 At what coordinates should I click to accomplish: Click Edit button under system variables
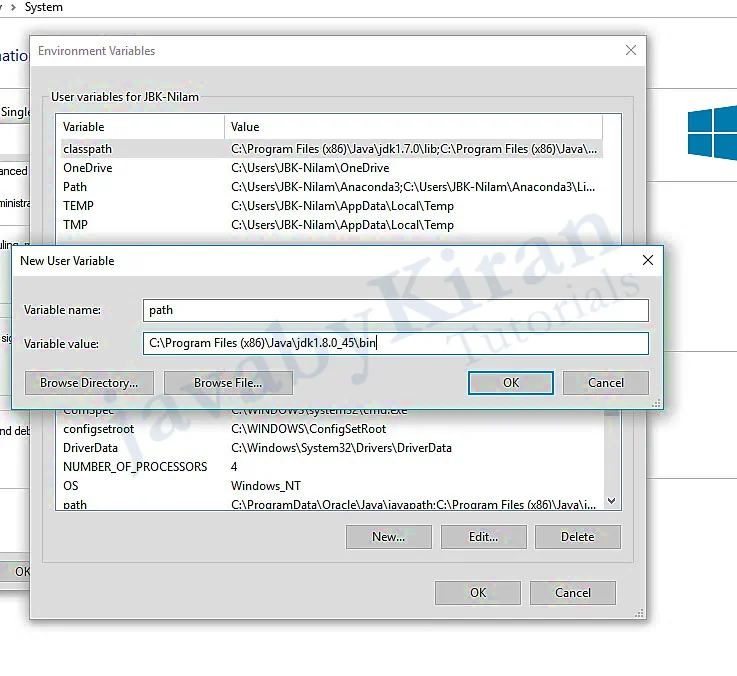click(484, 537)
